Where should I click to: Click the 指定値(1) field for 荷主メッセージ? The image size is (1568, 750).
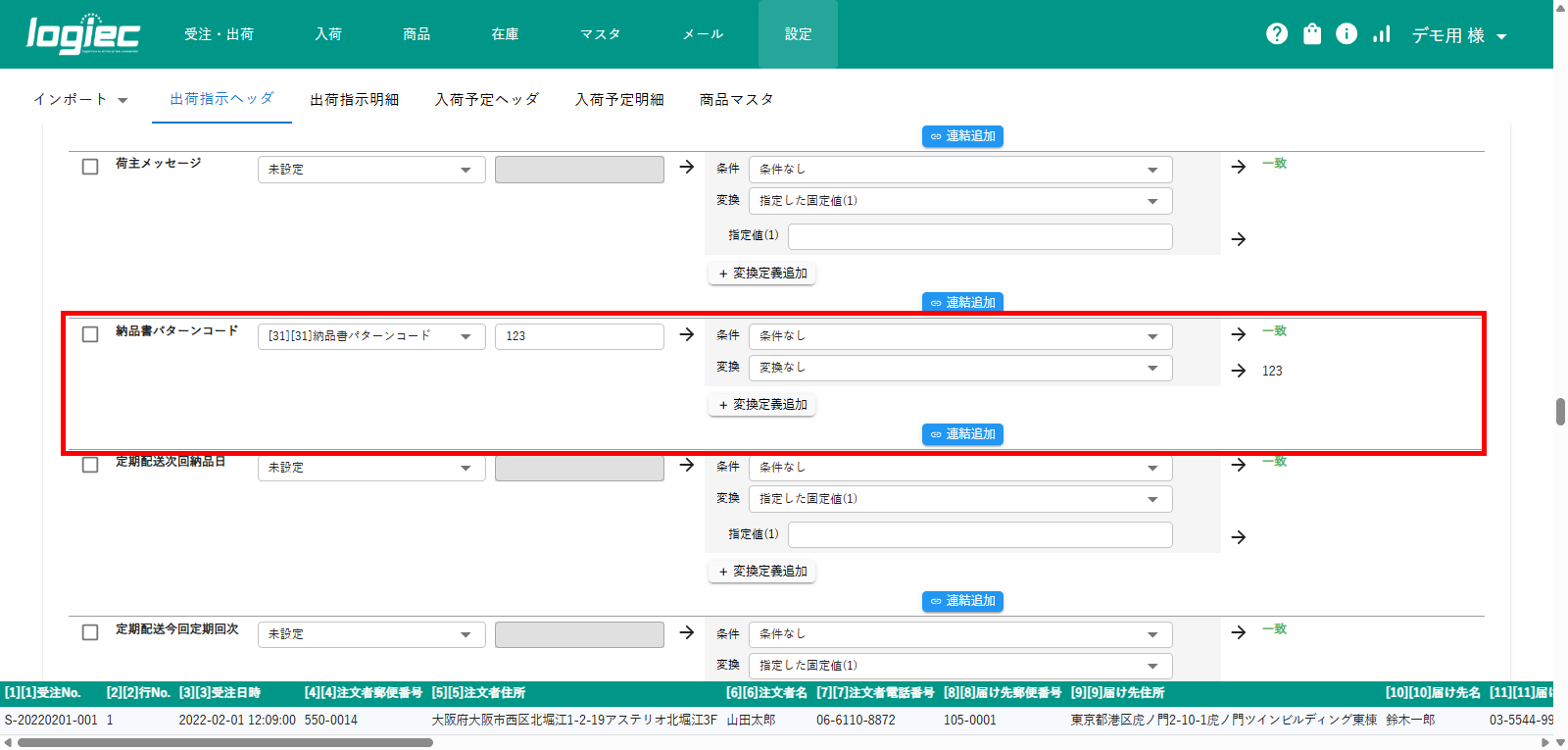(x=979, y=236)
